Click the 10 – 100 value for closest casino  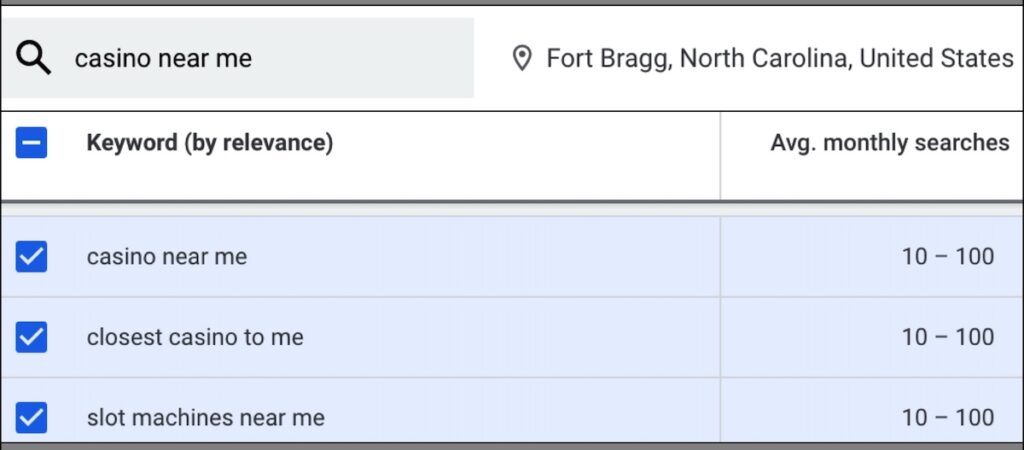tap(947, 337)
